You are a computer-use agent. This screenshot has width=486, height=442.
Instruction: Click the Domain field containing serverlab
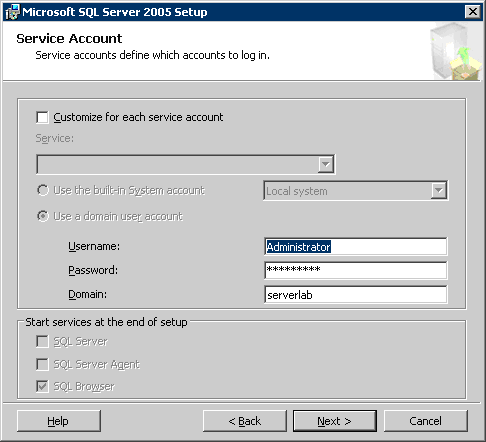356,294
